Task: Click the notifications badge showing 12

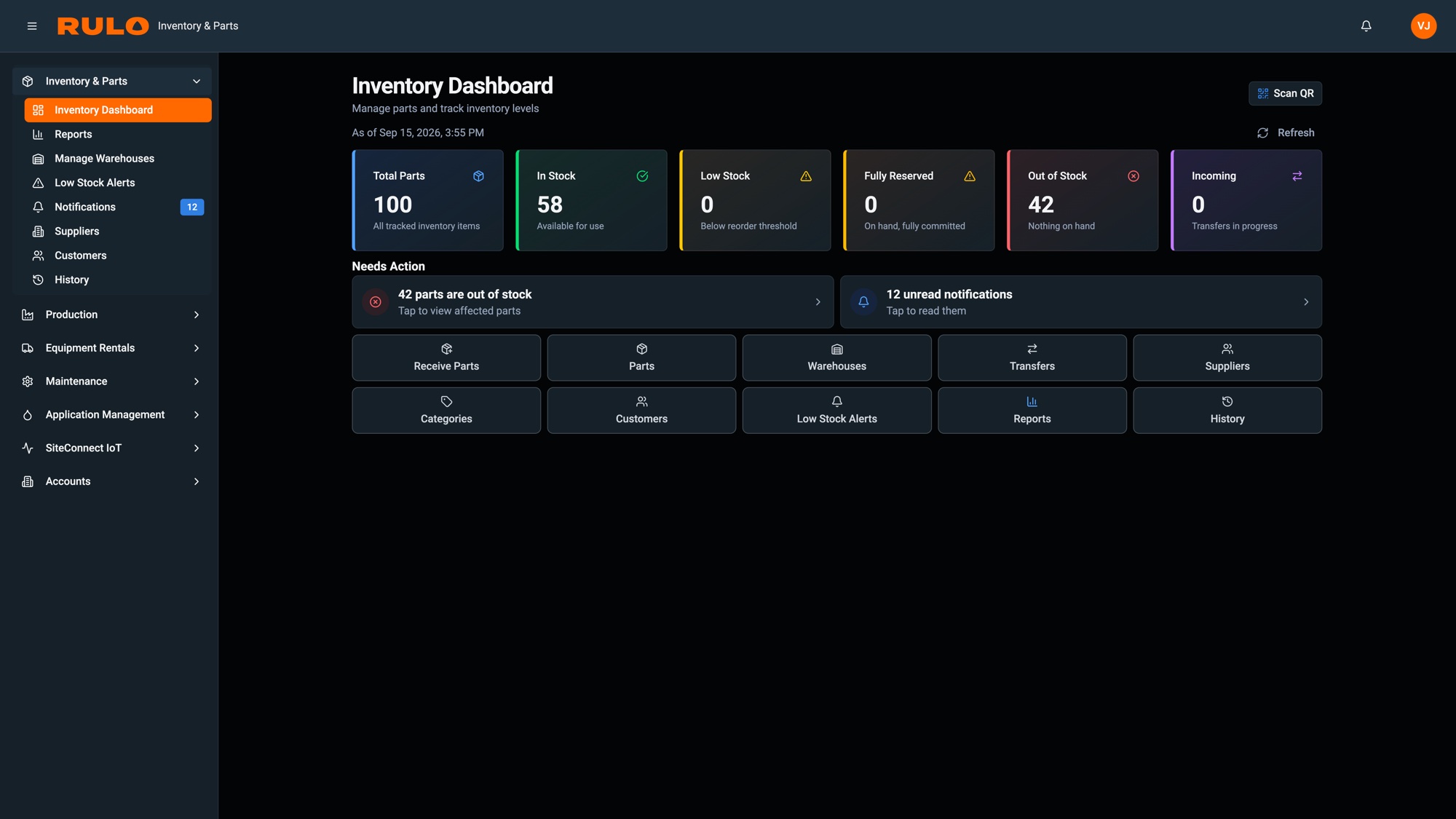Action: 192,207
